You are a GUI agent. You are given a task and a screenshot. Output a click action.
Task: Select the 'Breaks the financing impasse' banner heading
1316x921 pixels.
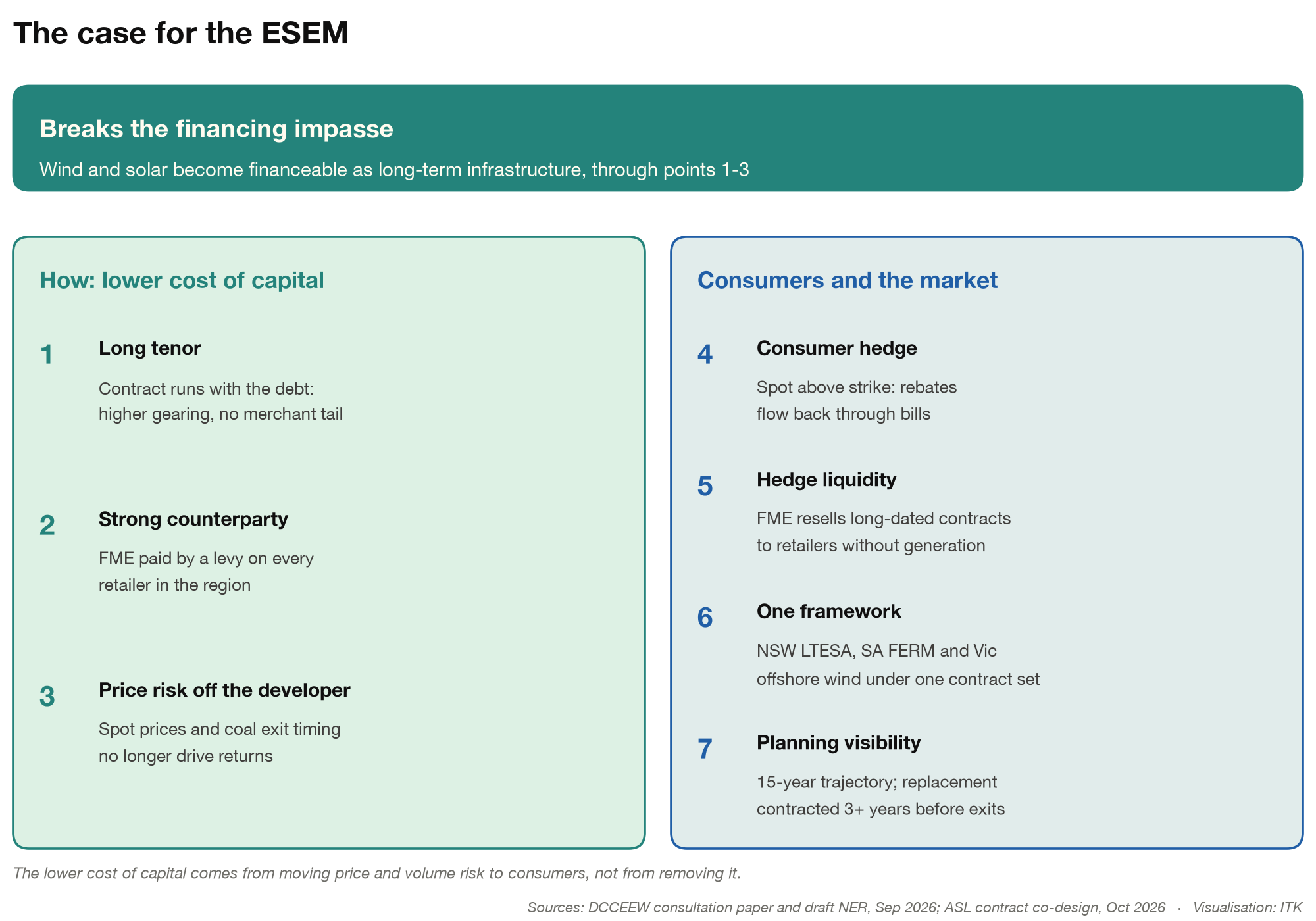tap(216, 129)
